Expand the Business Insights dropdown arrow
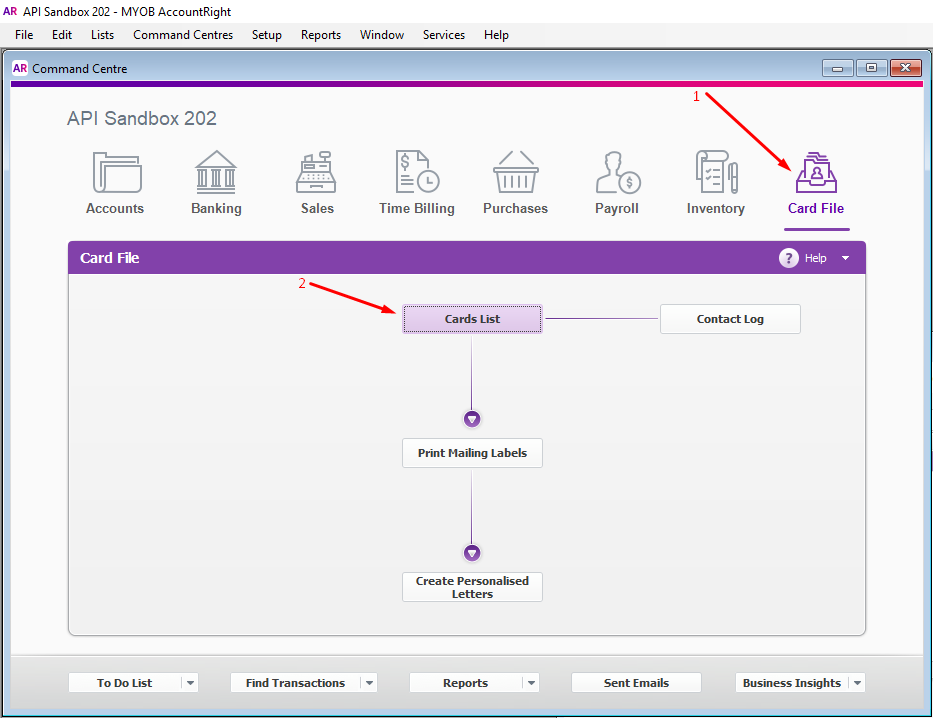 [857, 683]
